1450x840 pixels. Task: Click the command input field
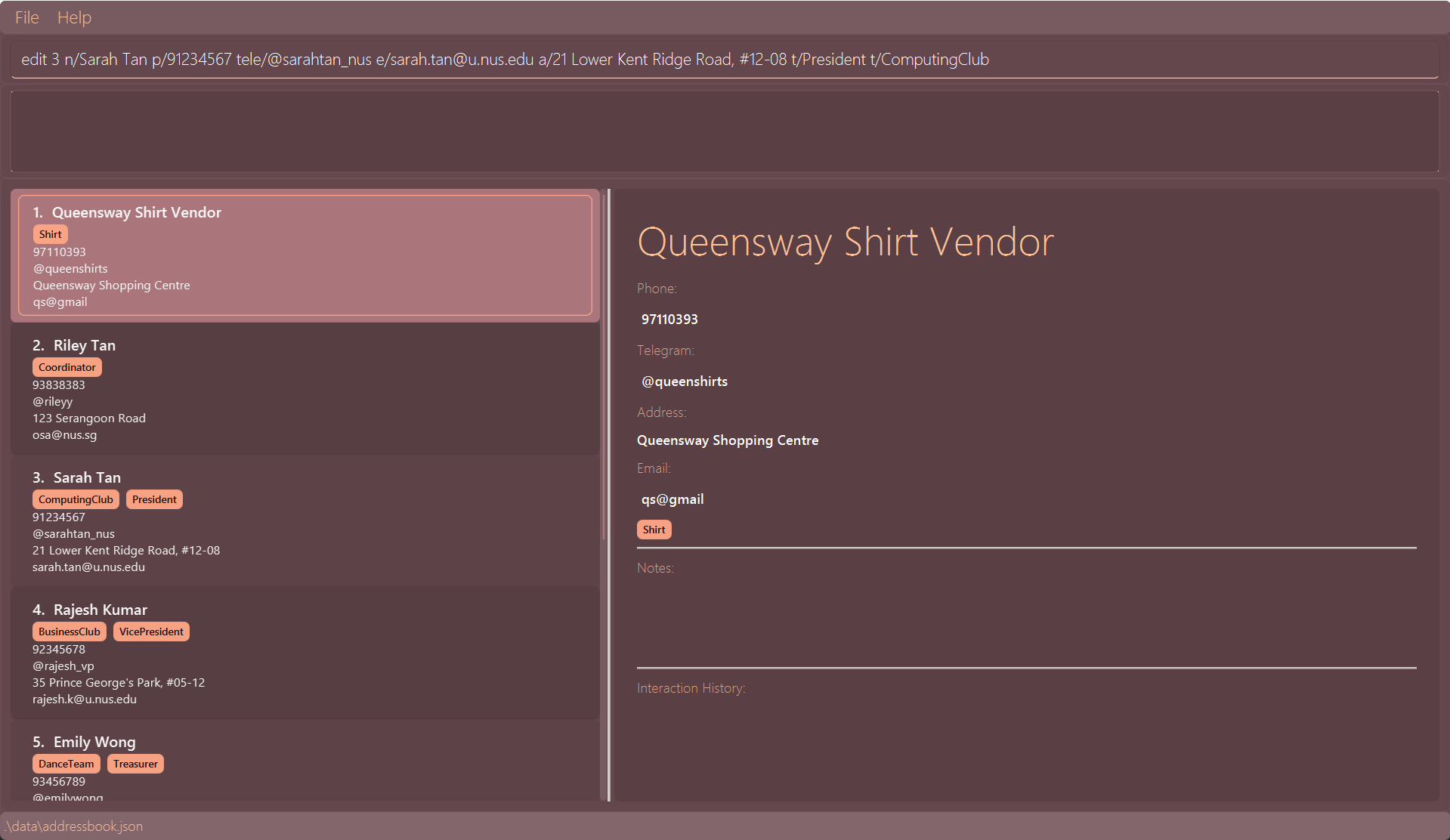pyautogui.click(x=724, y=60)
